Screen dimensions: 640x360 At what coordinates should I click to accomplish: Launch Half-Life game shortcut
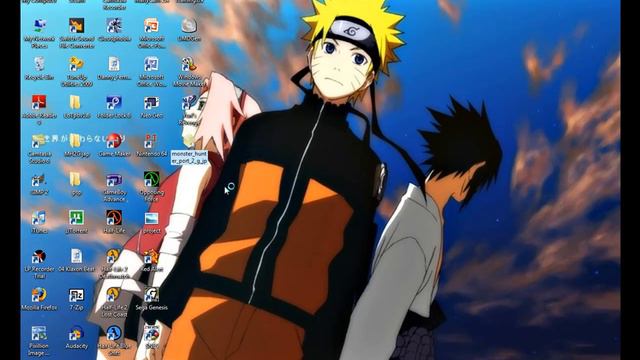[114, 222]
